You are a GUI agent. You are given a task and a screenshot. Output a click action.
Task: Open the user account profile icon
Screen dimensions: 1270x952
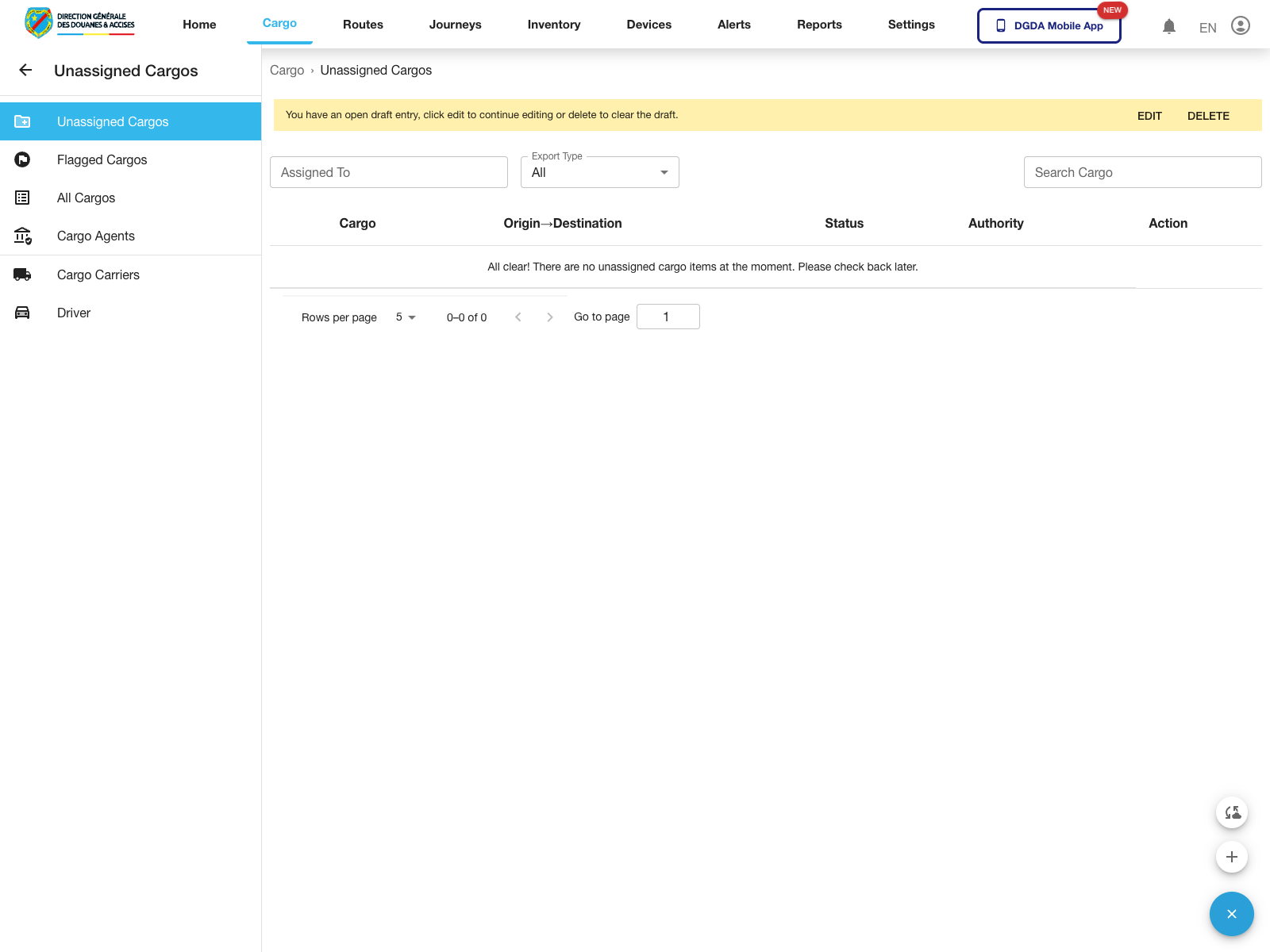pyautogui.click(x=1240, y=26)
